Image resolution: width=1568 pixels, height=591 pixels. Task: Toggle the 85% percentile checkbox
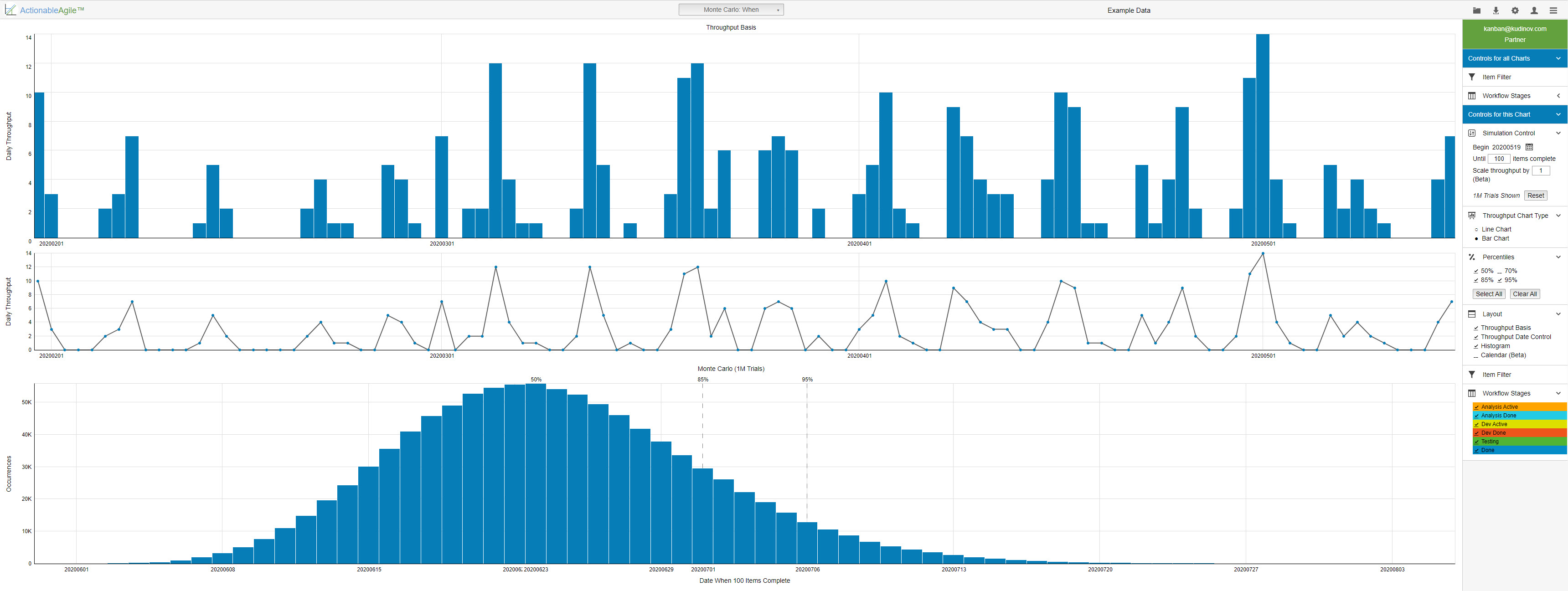pyautogui.click(x=1476, y=280)
